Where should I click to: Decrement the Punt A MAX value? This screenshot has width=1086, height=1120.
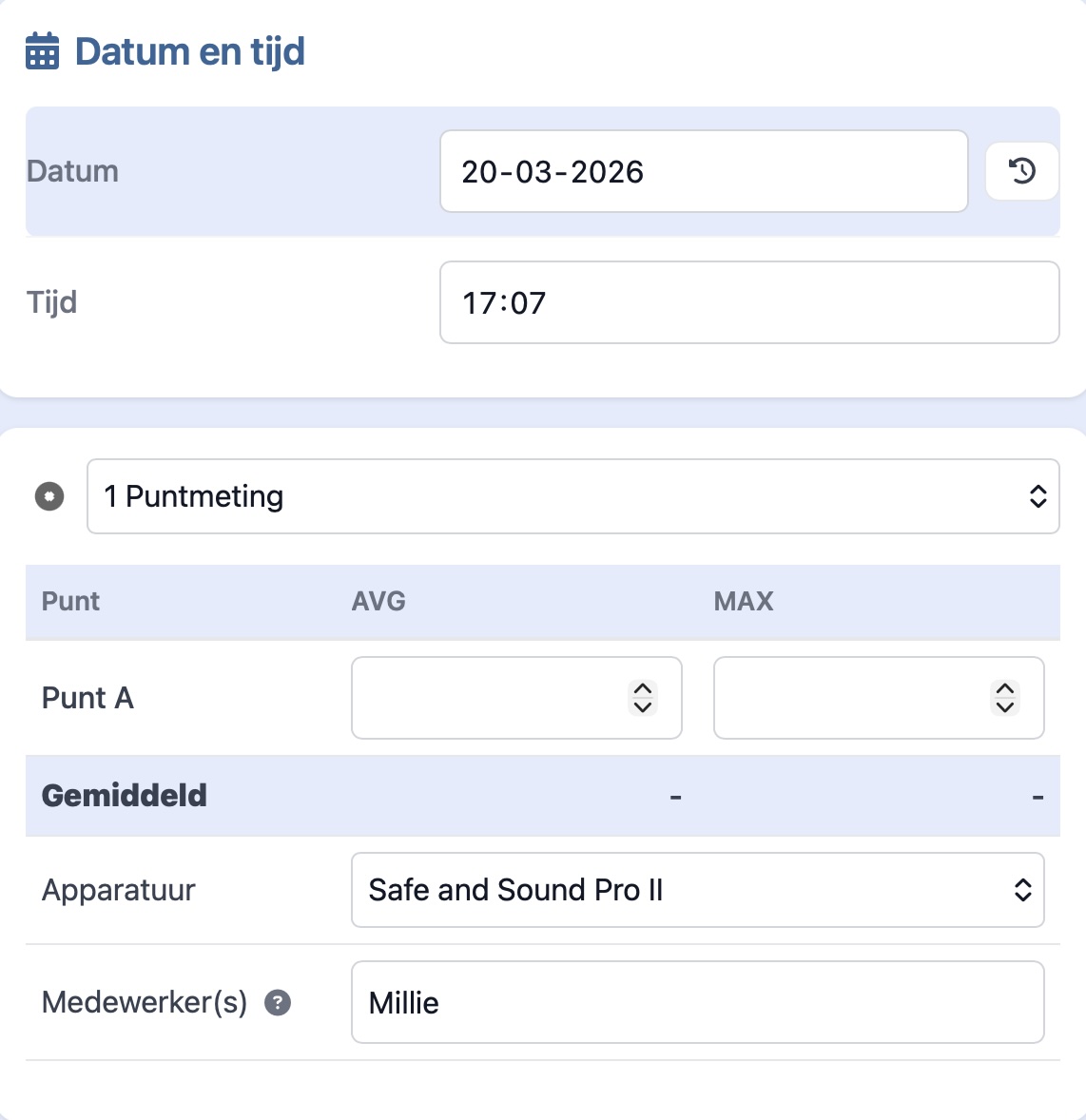click(x=1004, y=708)
